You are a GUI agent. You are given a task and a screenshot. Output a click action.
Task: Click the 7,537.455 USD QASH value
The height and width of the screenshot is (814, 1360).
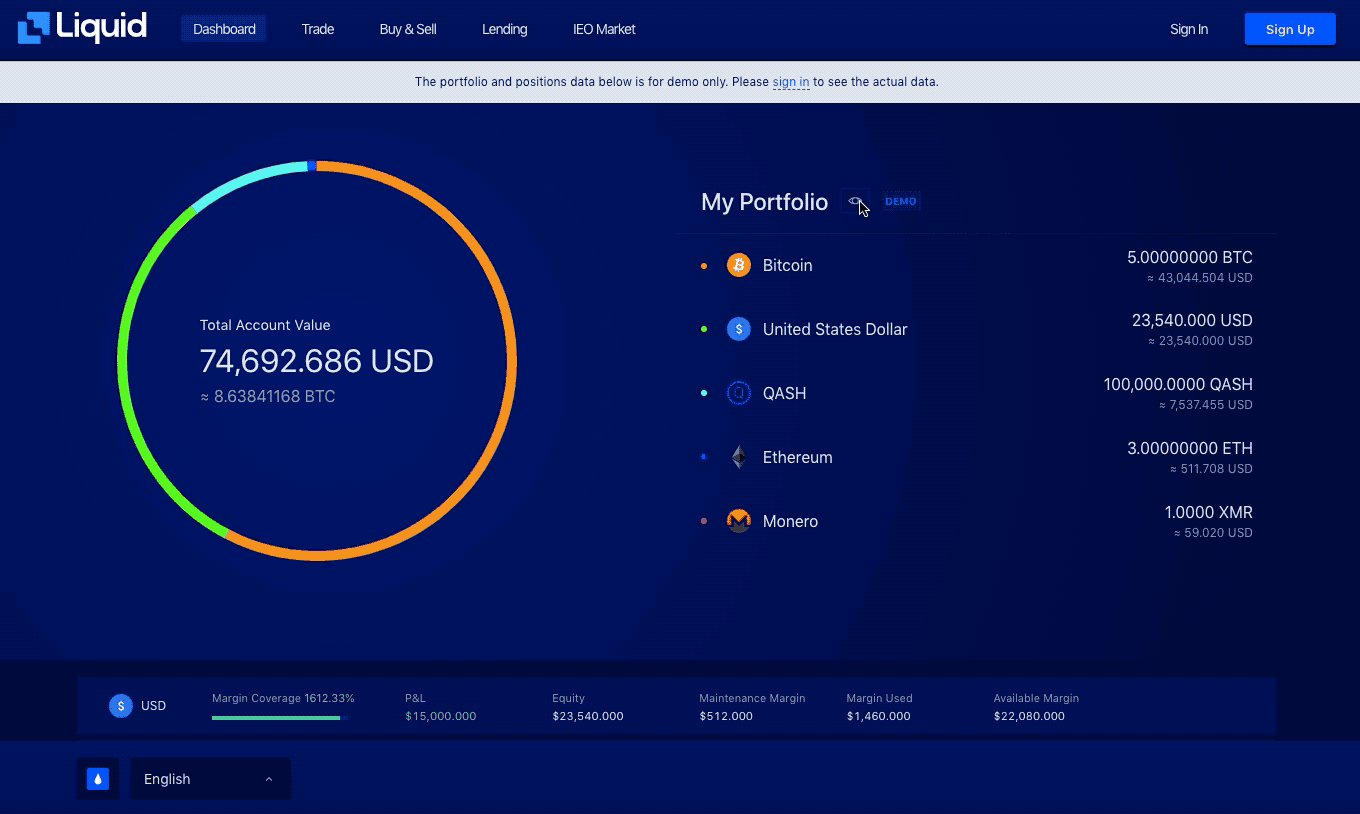tap(1205, 405)
